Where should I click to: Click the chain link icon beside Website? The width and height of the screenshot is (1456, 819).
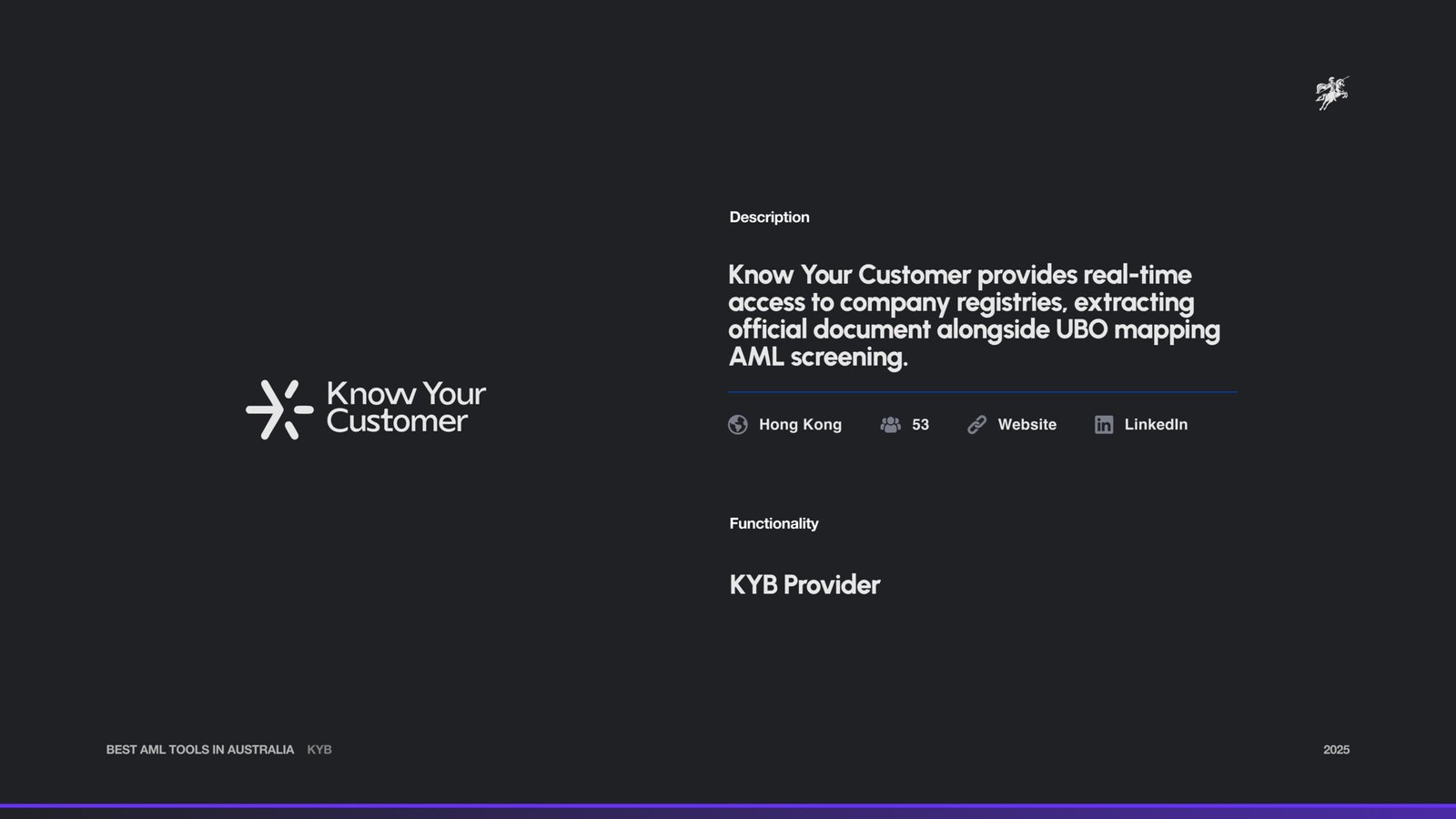click(976, 425)
